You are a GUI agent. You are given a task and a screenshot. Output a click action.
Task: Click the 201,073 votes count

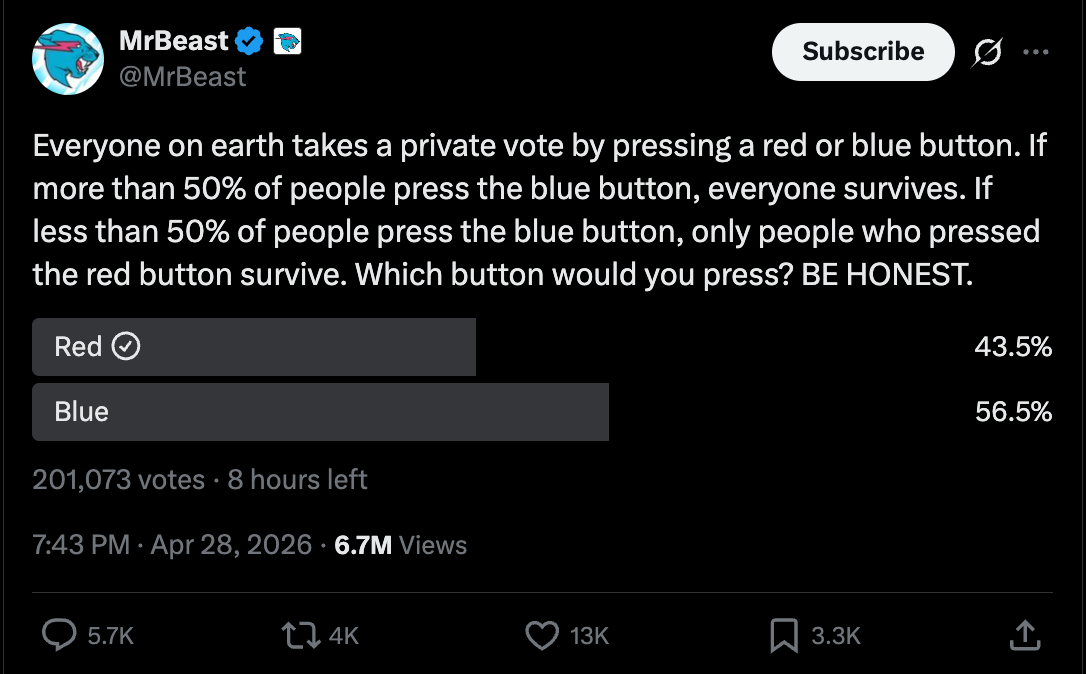click(118, 480)
